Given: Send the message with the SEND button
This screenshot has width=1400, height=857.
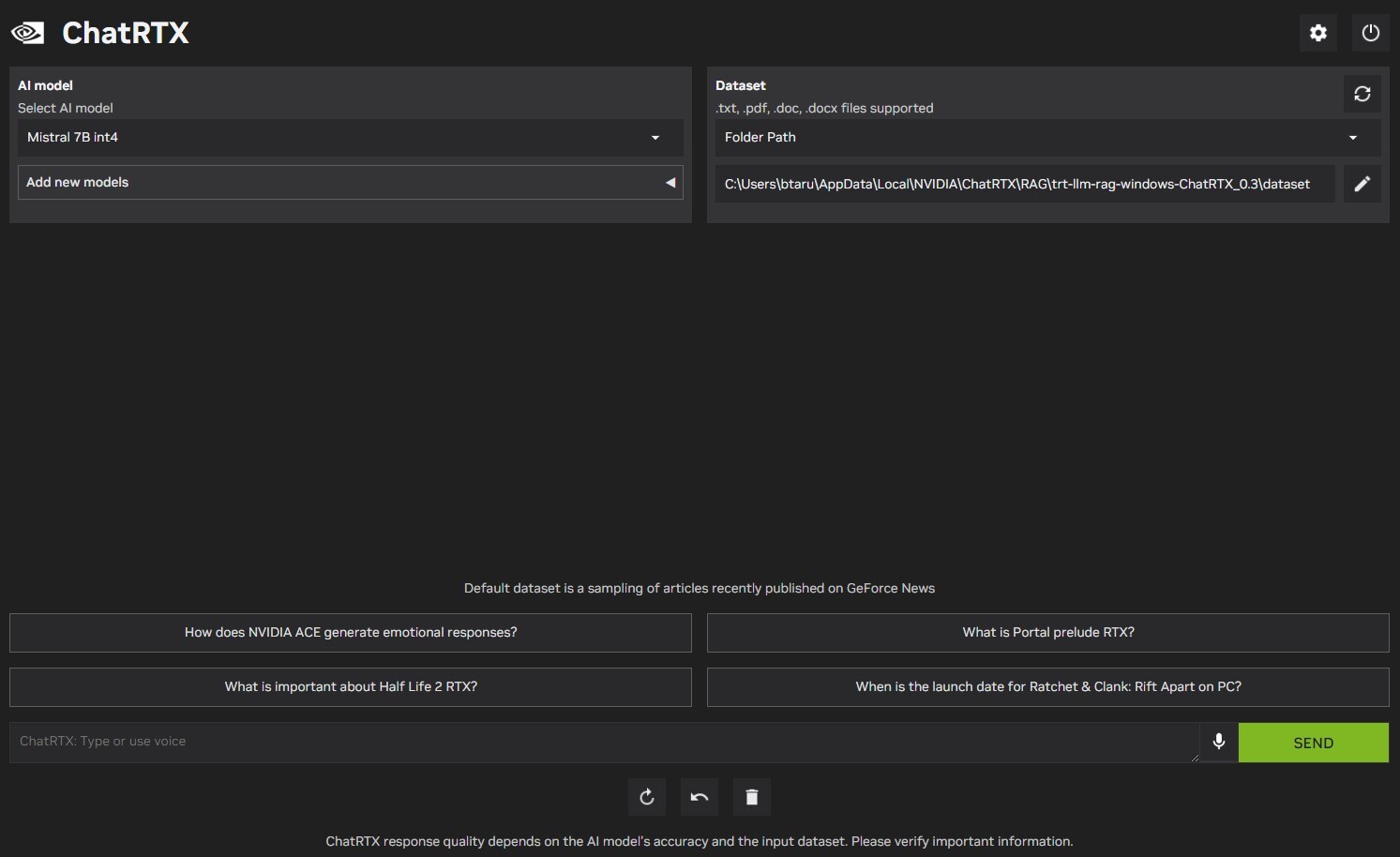Looking at the screenshot, I should click(x=1314, y=743).
